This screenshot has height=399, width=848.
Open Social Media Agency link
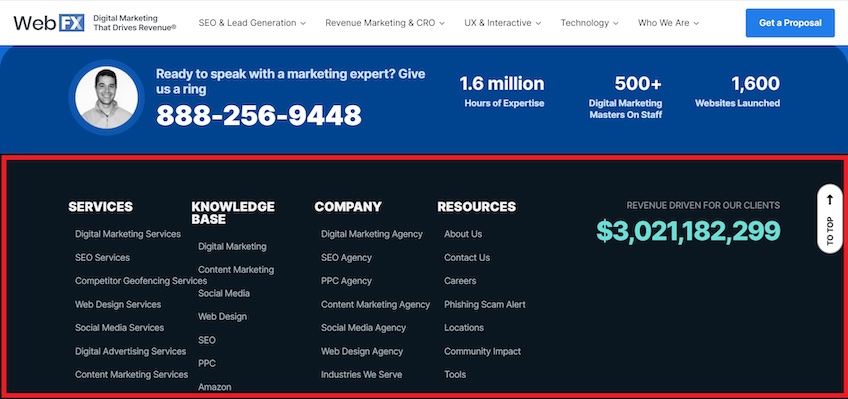click(x=363, y=328)
